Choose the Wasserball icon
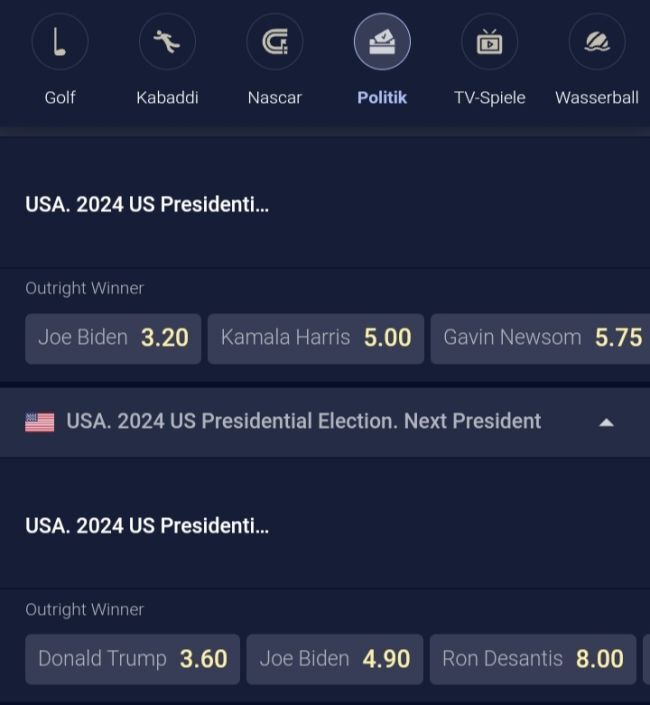This screenshot has height=705, width=650. tap(597, 42)
